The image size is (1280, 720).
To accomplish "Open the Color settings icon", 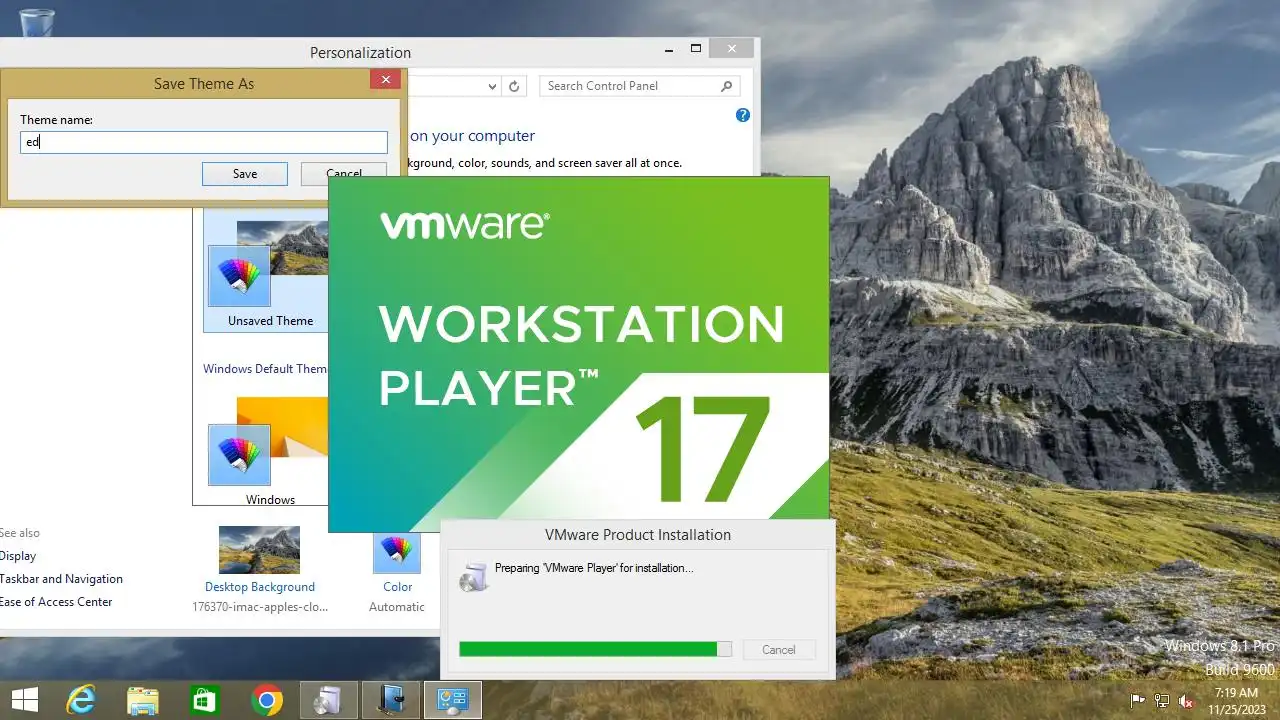I will [397, 551].
